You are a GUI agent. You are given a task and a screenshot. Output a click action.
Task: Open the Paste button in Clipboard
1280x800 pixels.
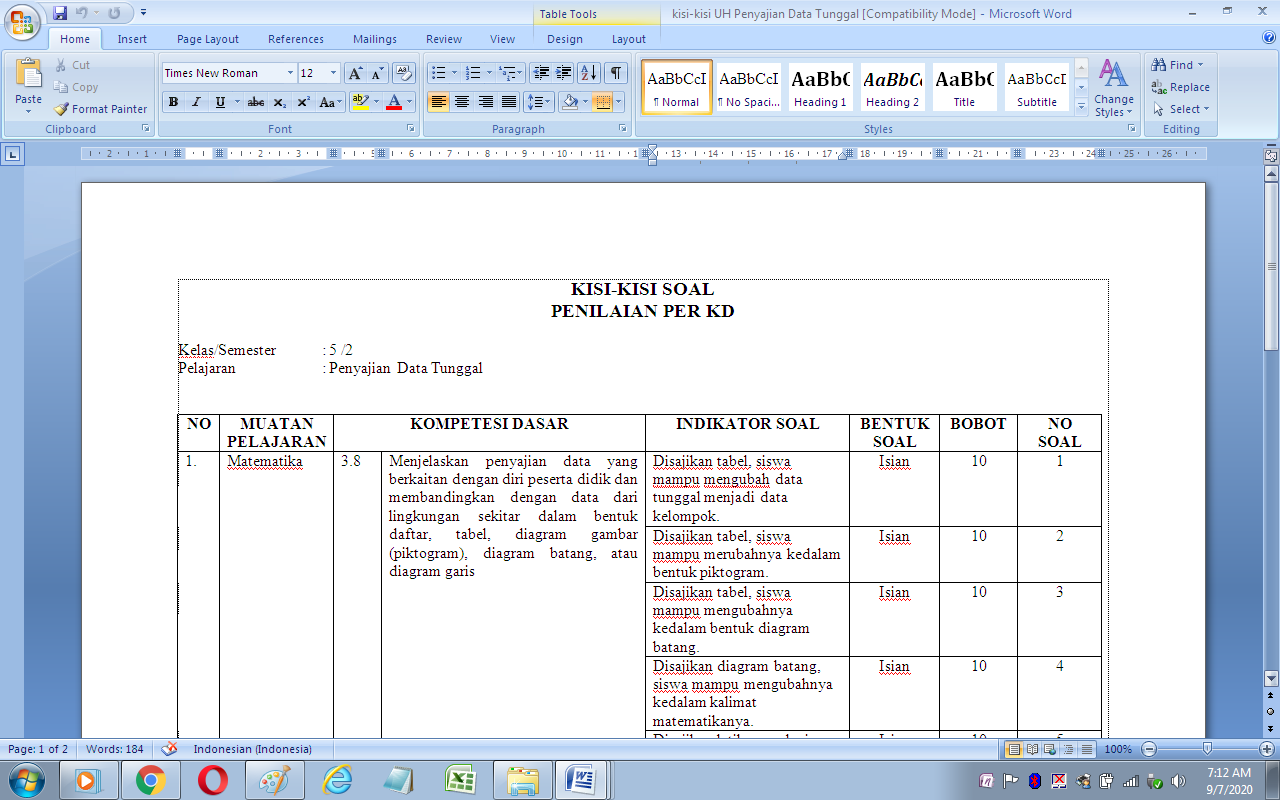pyautogui.click(x=29, y=85)
